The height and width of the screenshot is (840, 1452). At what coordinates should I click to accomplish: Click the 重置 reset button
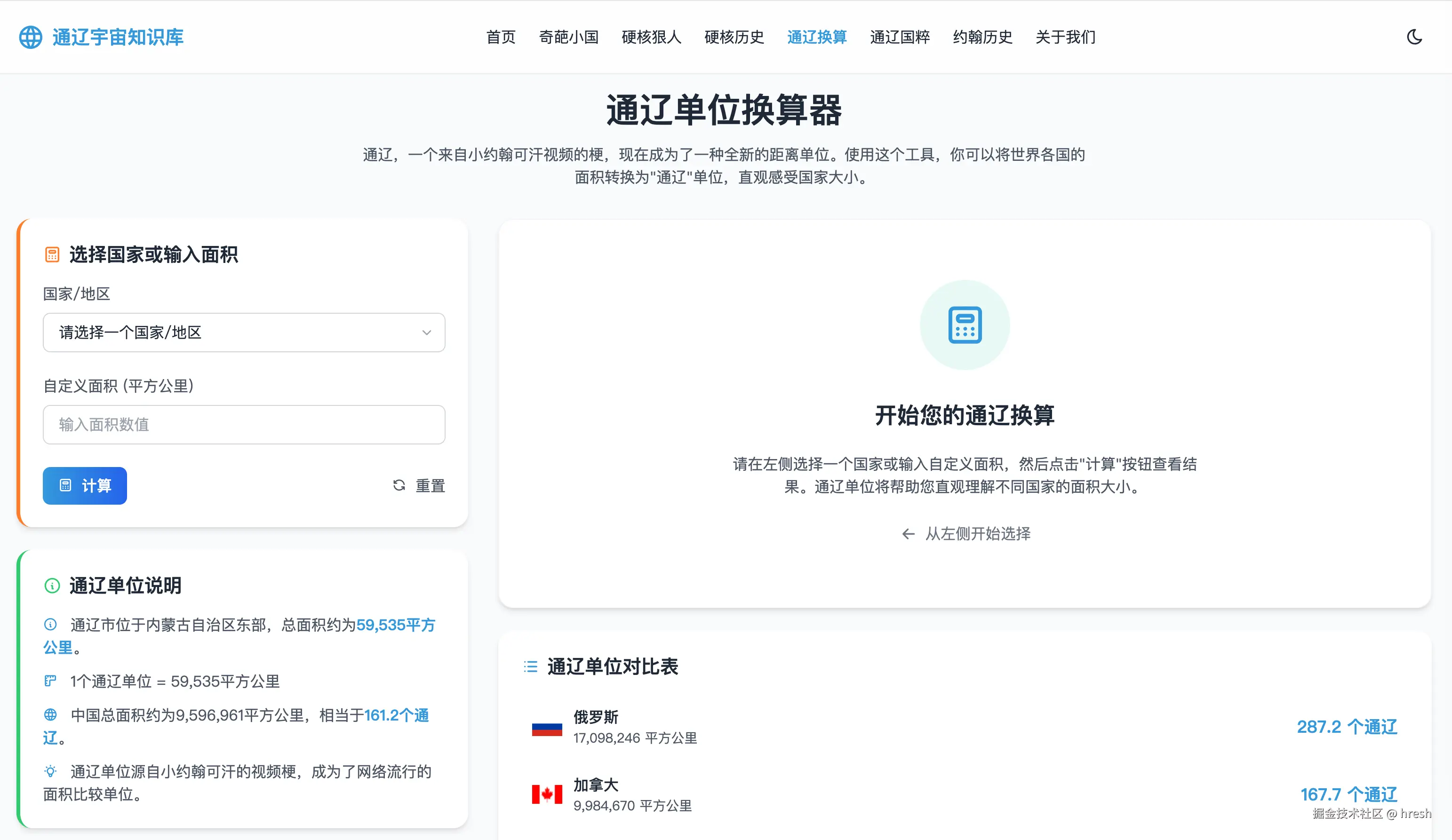tap(419, 486)
